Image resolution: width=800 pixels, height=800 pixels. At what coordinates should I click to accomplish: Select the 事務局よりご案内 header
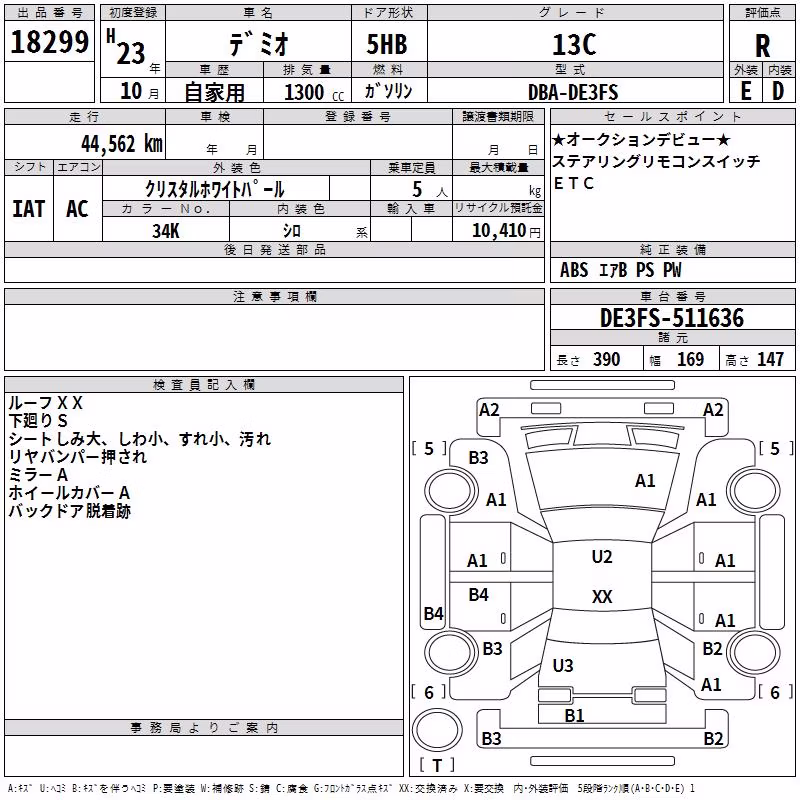[204, 728]
